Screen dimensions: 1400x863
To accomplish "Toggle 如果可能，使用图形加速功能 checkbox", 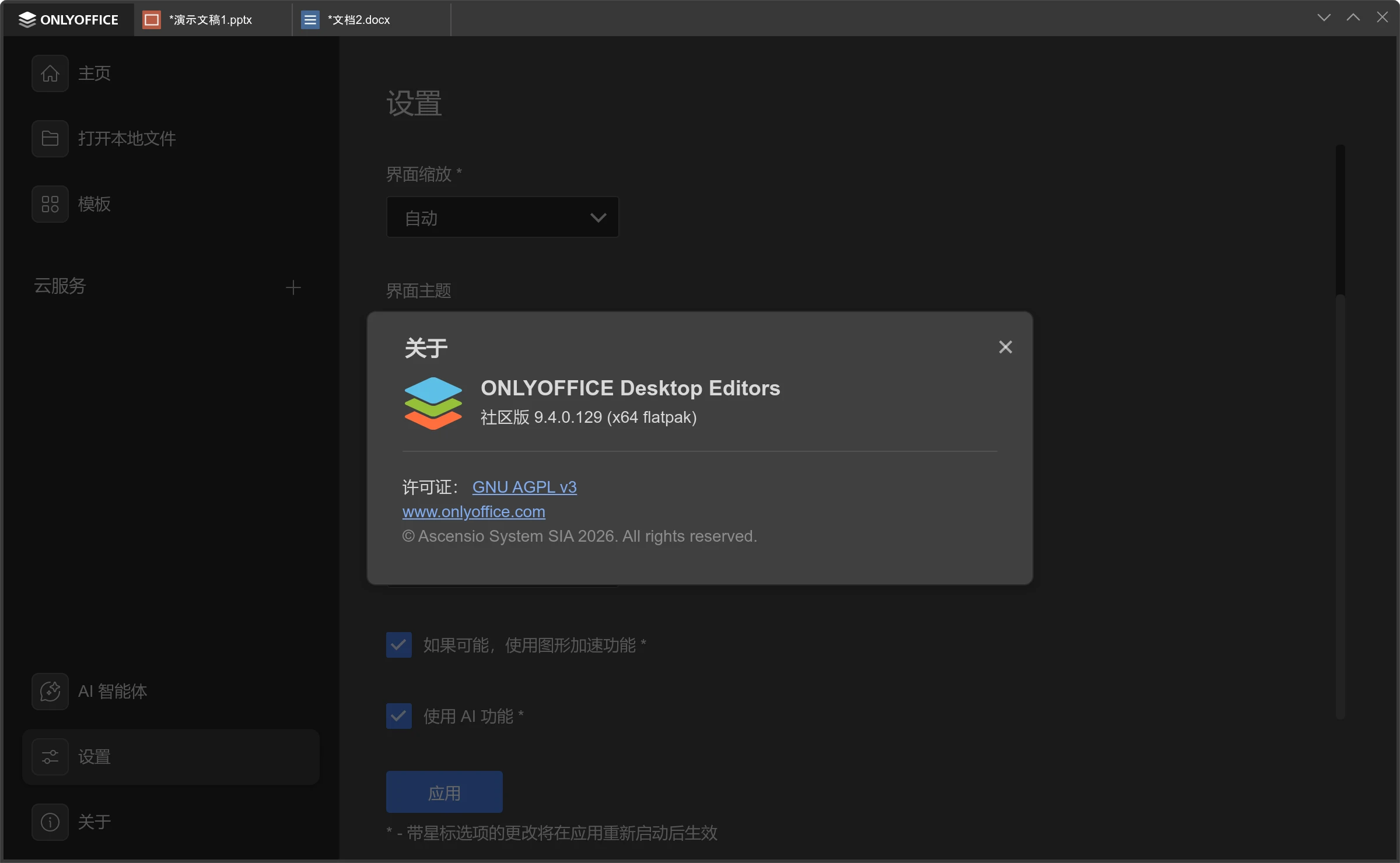I will click(x=399, y=645).
